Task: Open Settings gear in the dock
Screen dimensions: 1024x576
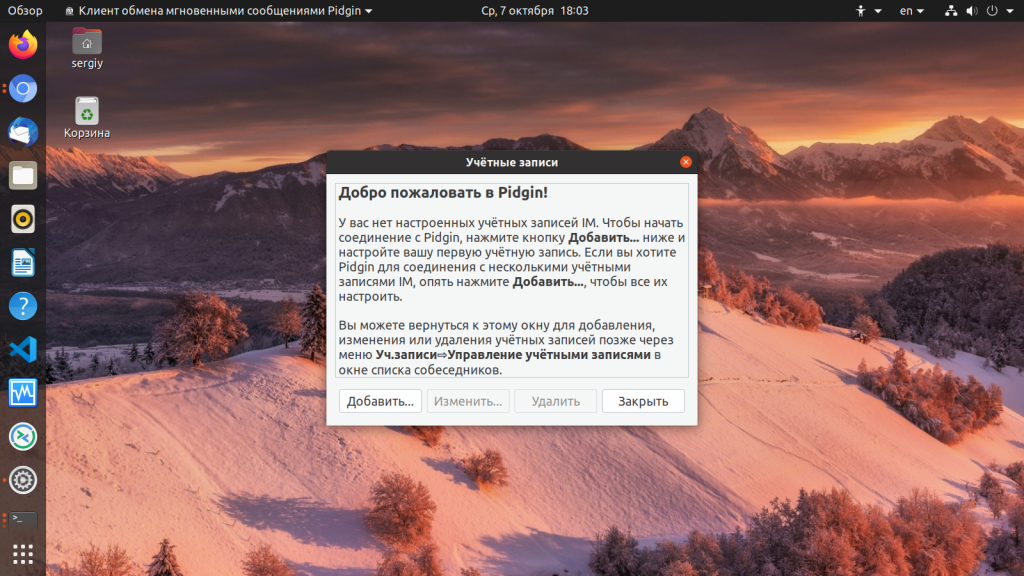Action: point(23,480)
